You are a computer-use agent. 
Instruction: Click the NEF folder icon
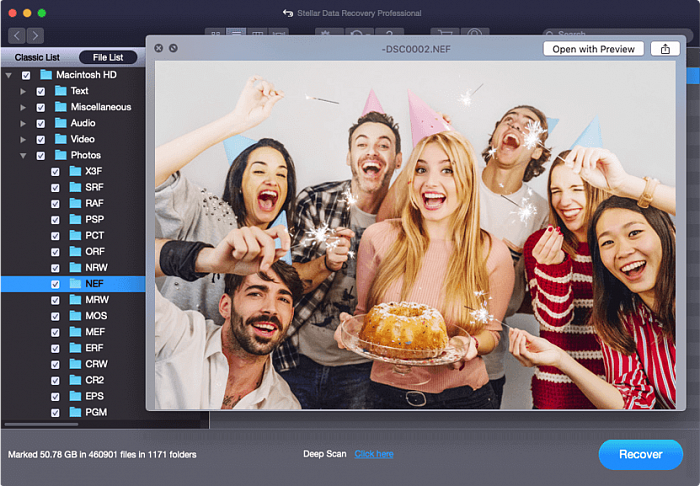[75, 284]
